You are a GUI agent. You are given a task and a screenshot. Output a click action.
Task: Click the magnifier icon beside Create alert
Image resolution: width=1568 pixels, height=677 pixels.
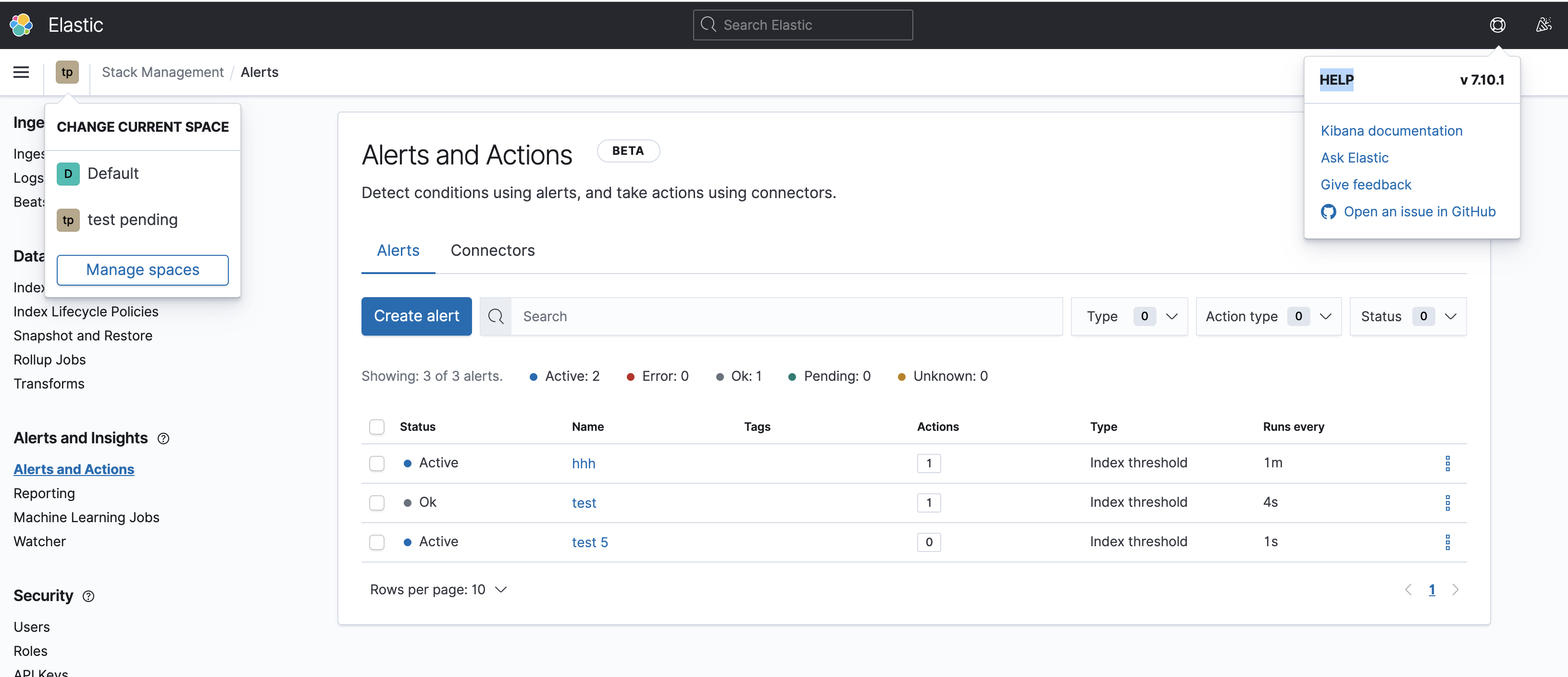(x=496, y=316)
